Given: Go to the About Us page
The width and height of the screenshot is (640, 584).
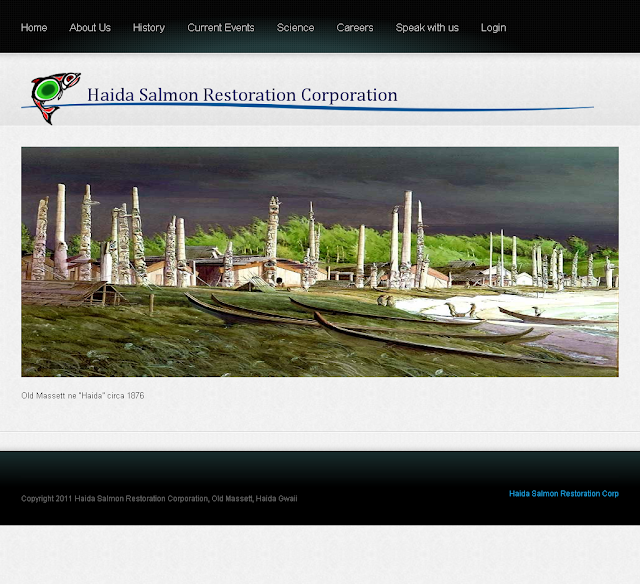Looking at the screenshot, I should (x=90, y=28).
